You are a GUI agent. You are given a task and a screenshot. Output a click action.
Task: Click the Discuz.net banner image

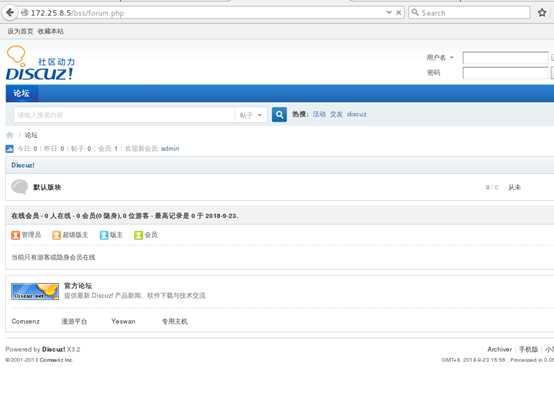(35, 292)
